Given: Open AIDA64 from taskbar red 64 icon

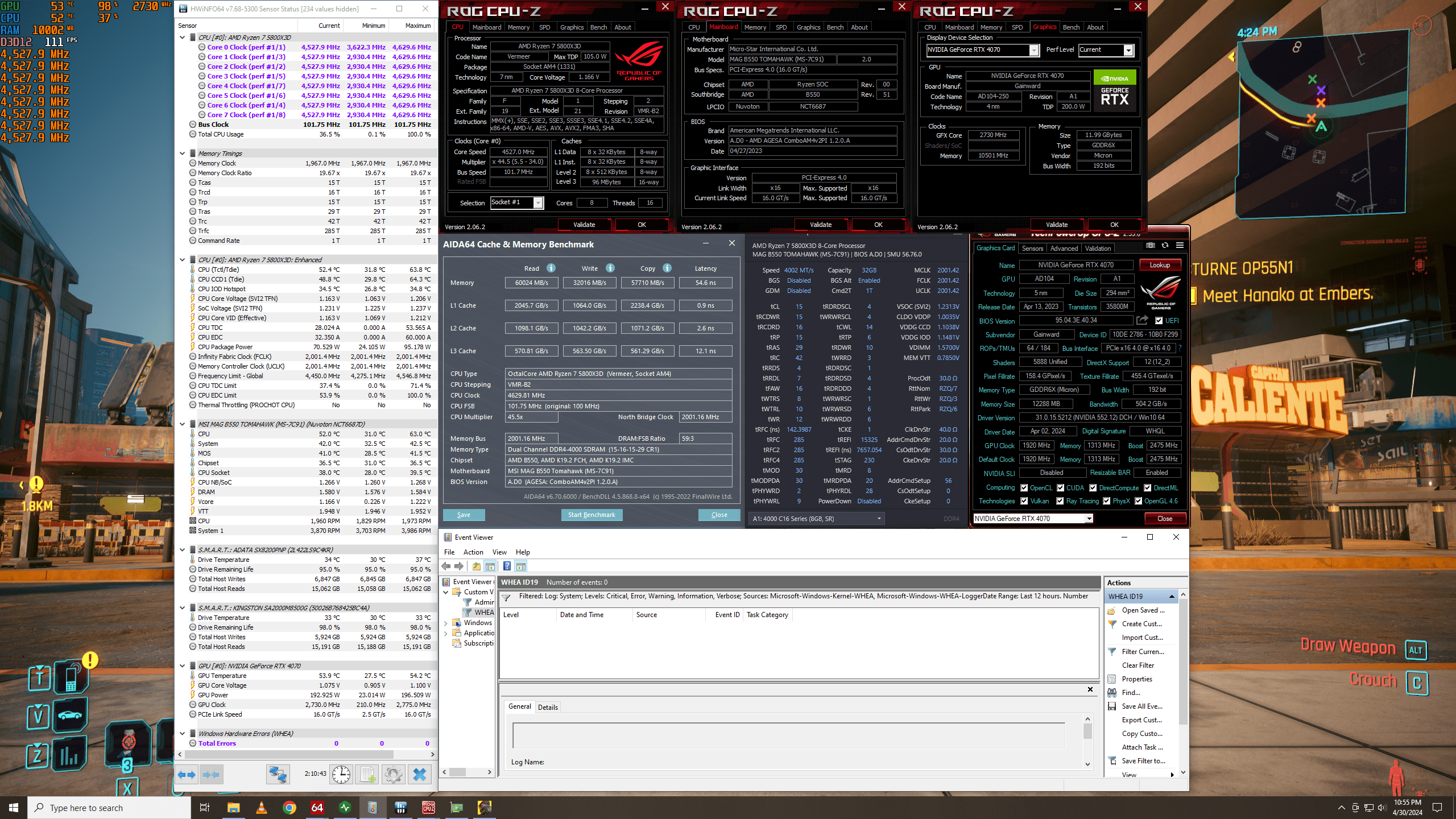Looking at the screenshot, I should click(x=317, y=808).
